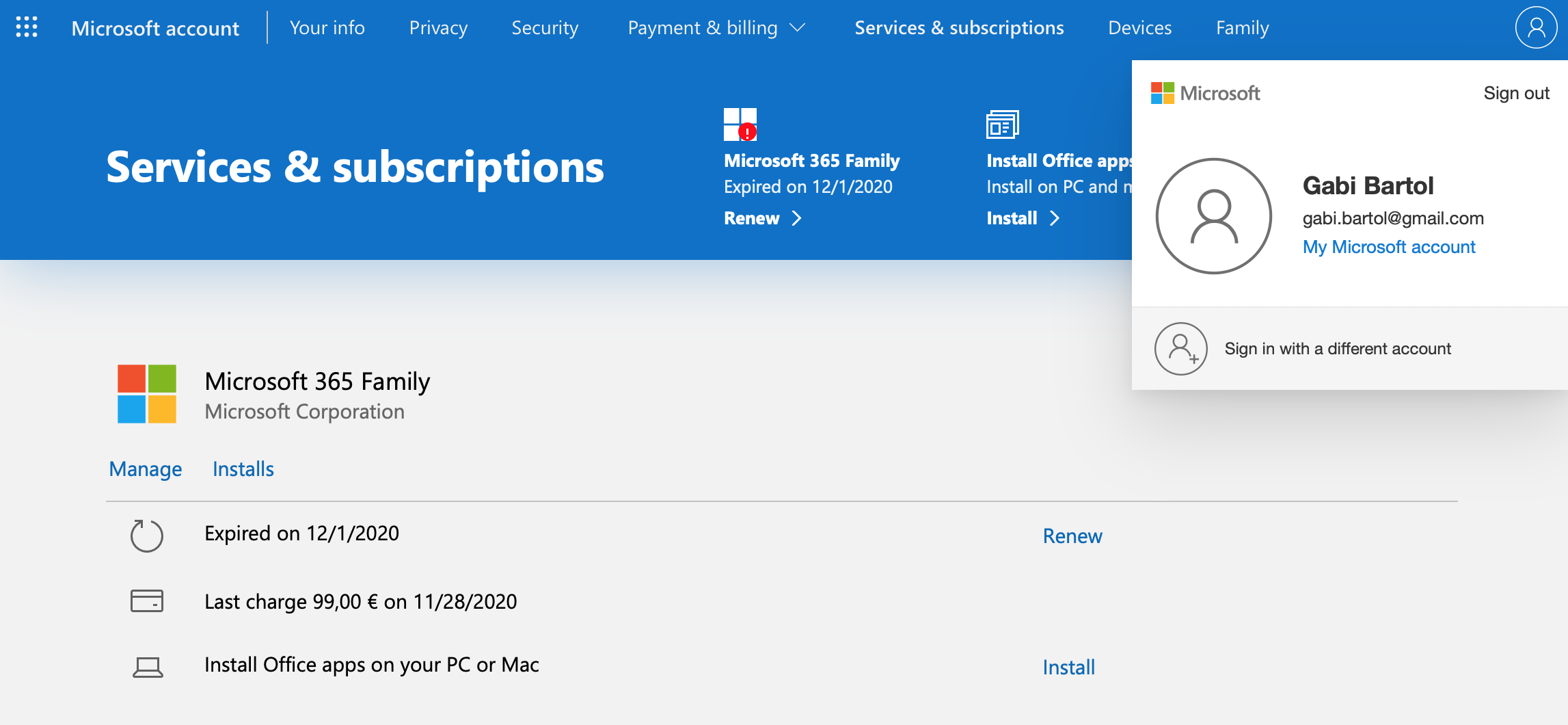Viewport: 1568px width, 725px height.
Task: Open the Microsoft account home link
Action: click(156, 28)
